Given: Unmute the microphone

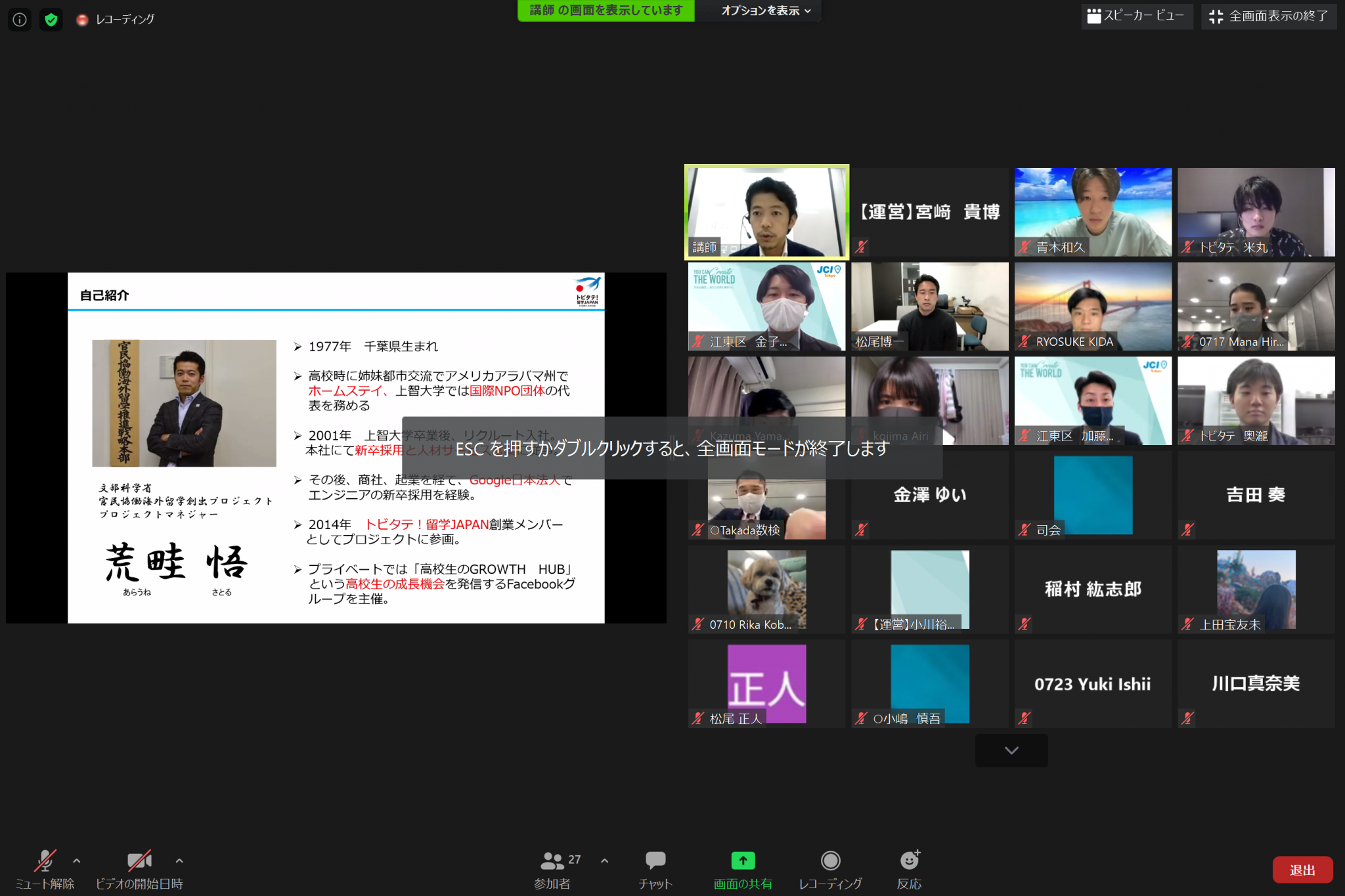Looking at the screenshot, I should pos(45,861).
